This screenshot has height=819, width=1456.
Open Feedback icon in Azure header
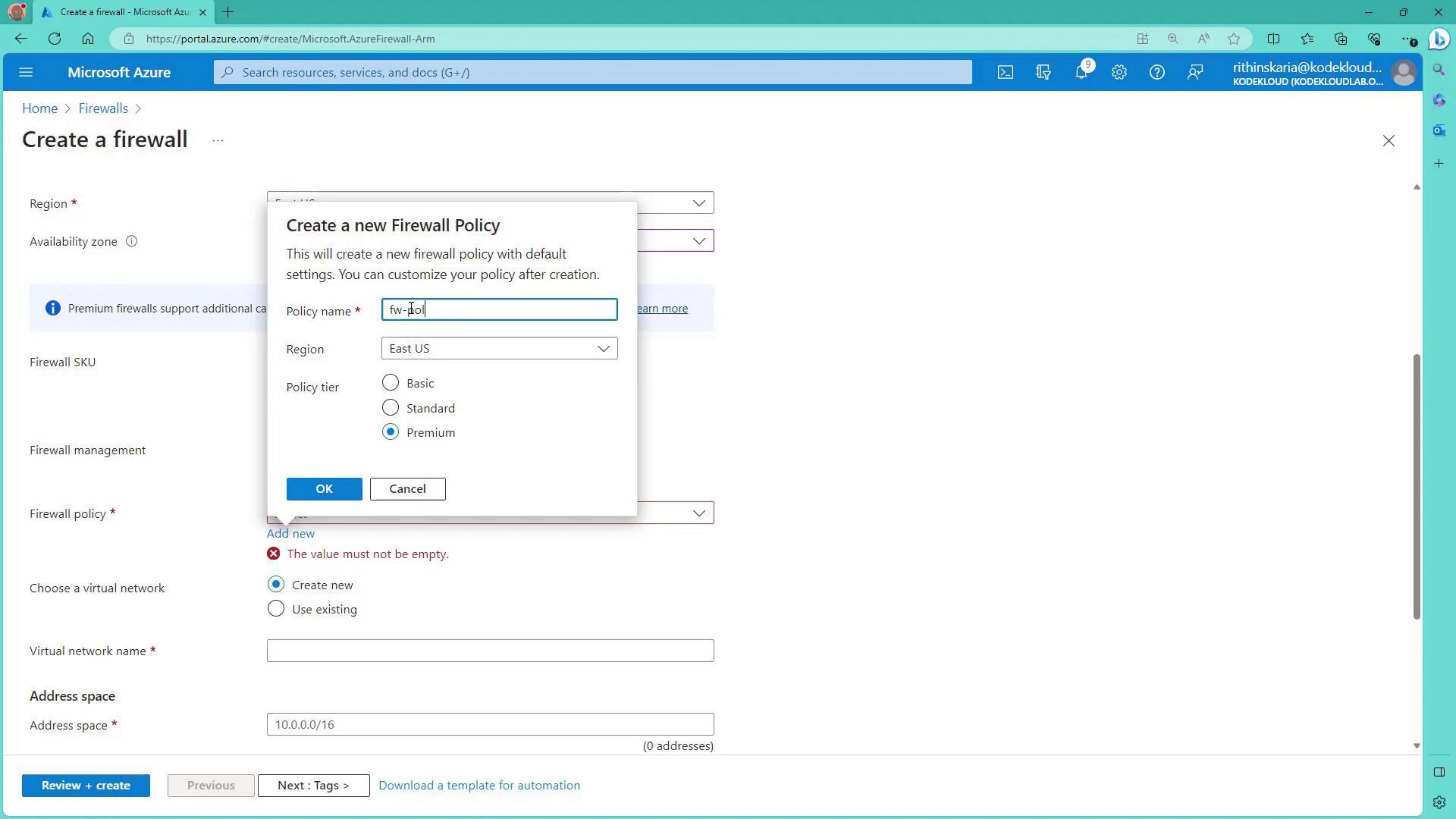(x=1195, y=72)
